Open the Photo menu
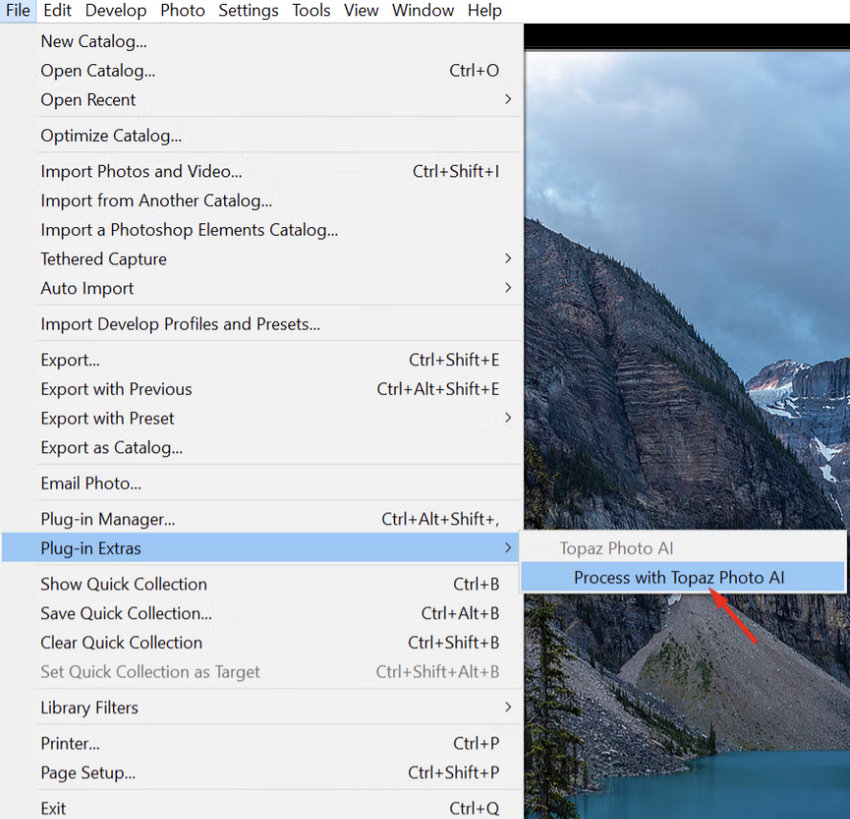Screen dimensions: 850x819 pos(182,11)
